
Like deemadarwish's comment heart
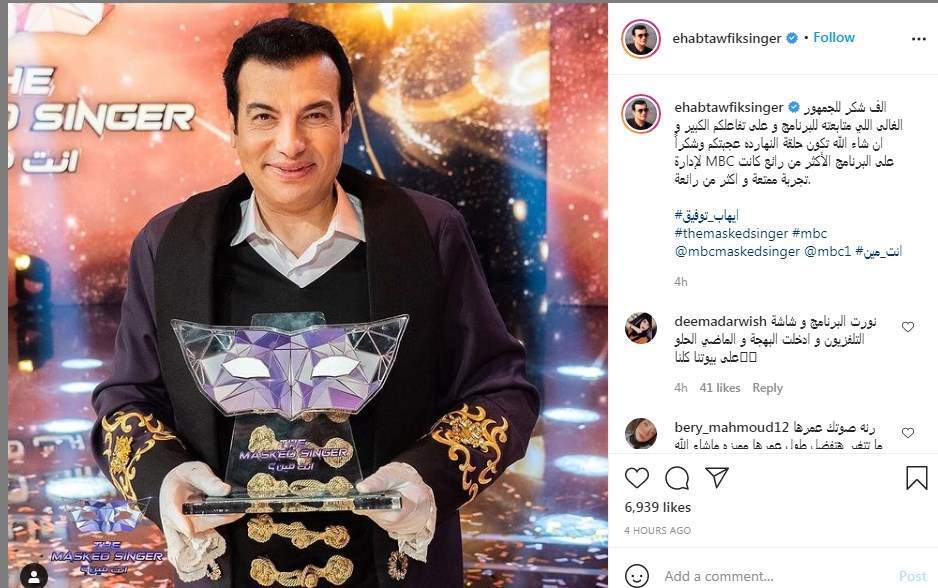click(x=908, y=327)
